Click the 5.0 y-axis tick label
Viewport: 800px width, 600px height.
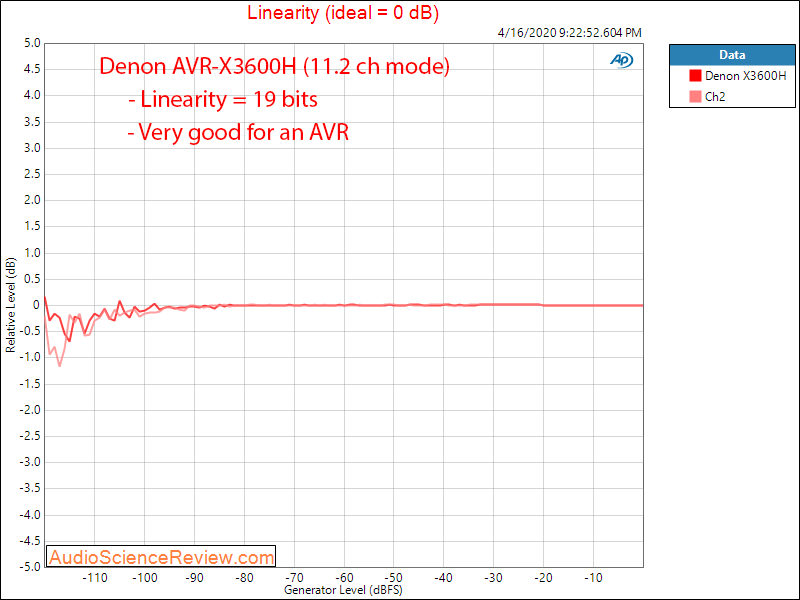(x=32, y=43)
